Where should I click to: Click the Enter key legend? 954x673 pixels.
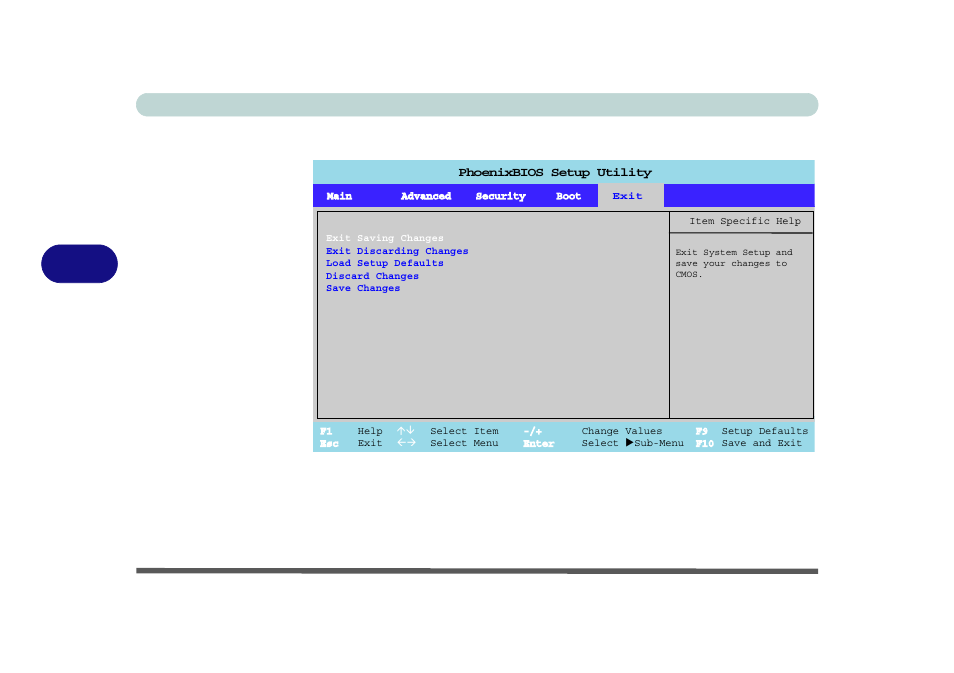click(538, 444)
